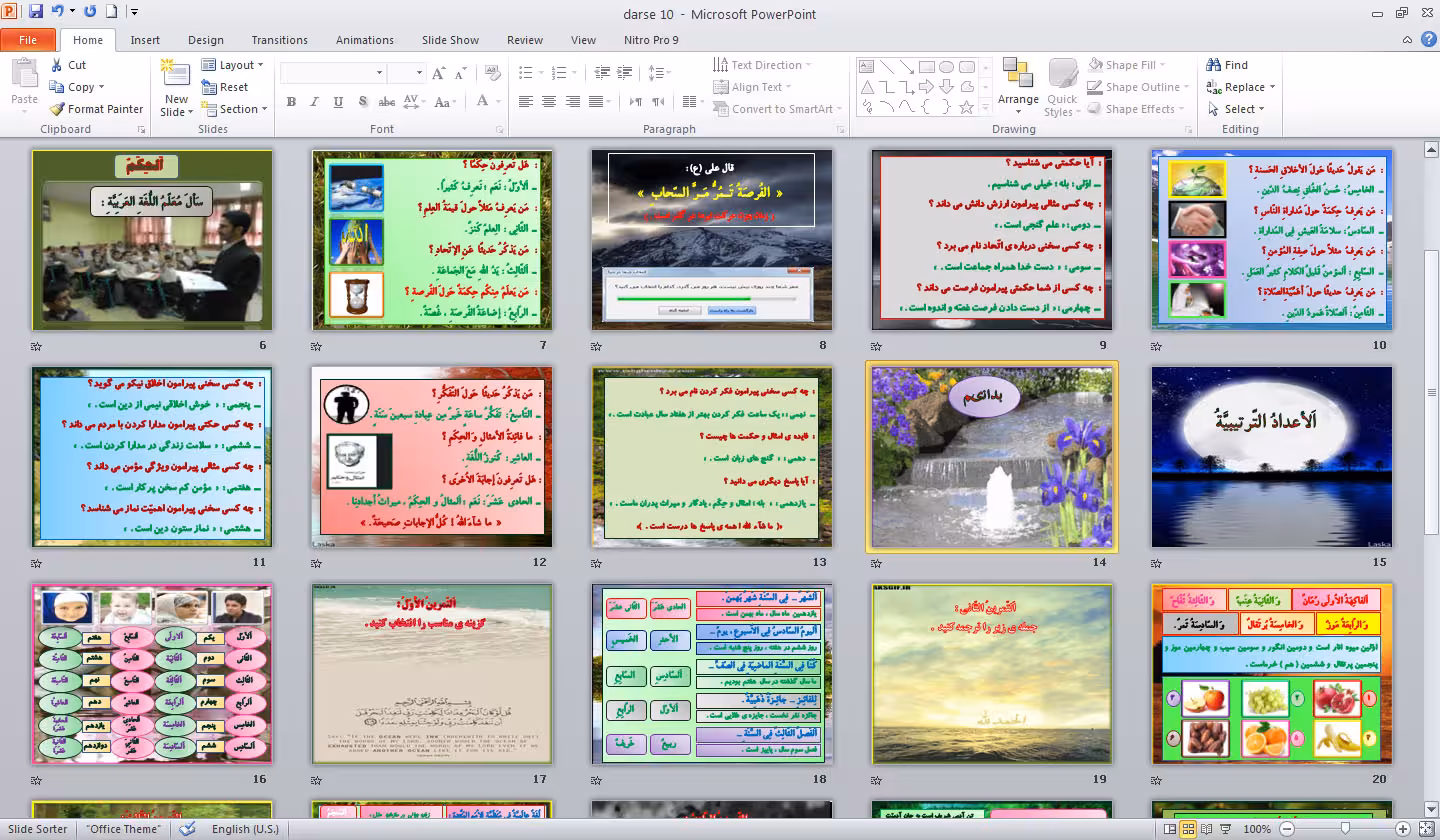
Task: Switch to Normal view icon in status bar
Action: coord(1170,829)
